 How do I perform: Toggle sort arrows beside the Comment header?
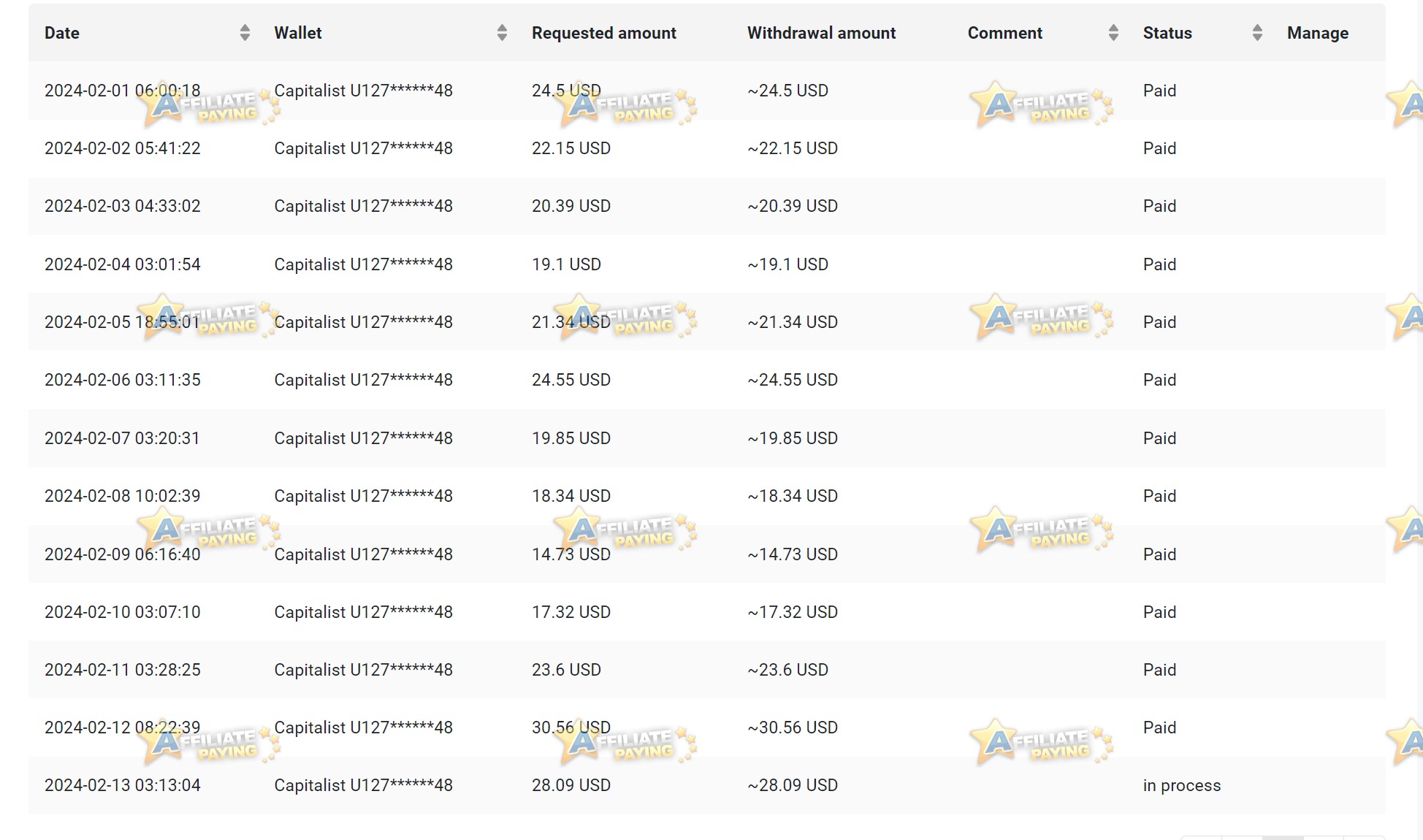(1113, 33)
